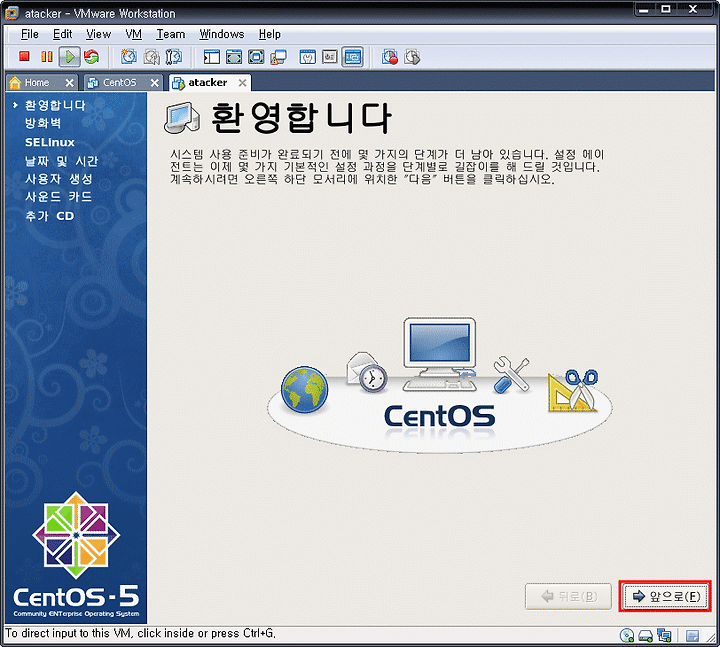Select 사용자 생성 in the sidebar
The width and height of the screenshot is (720, 647).
59,179
